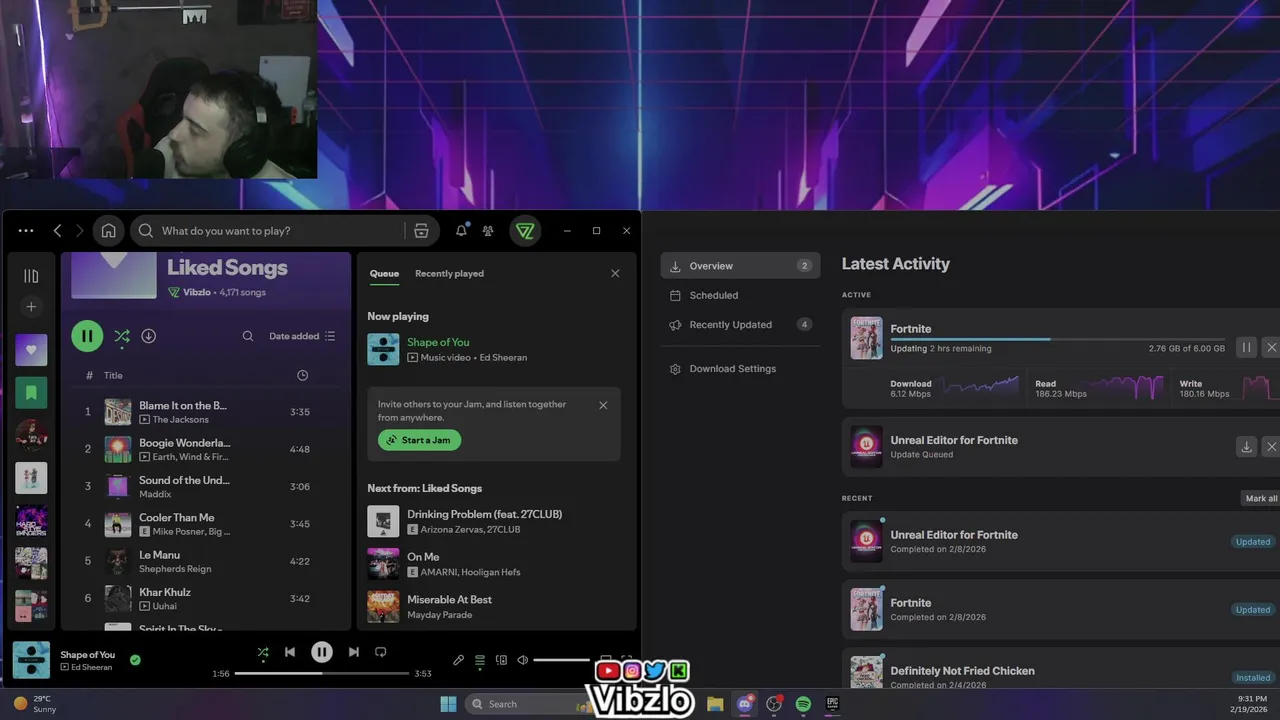The width and height of the screenshot is (1280, 720).
Task: Click the duration clock column header
Action: [303, 375]
